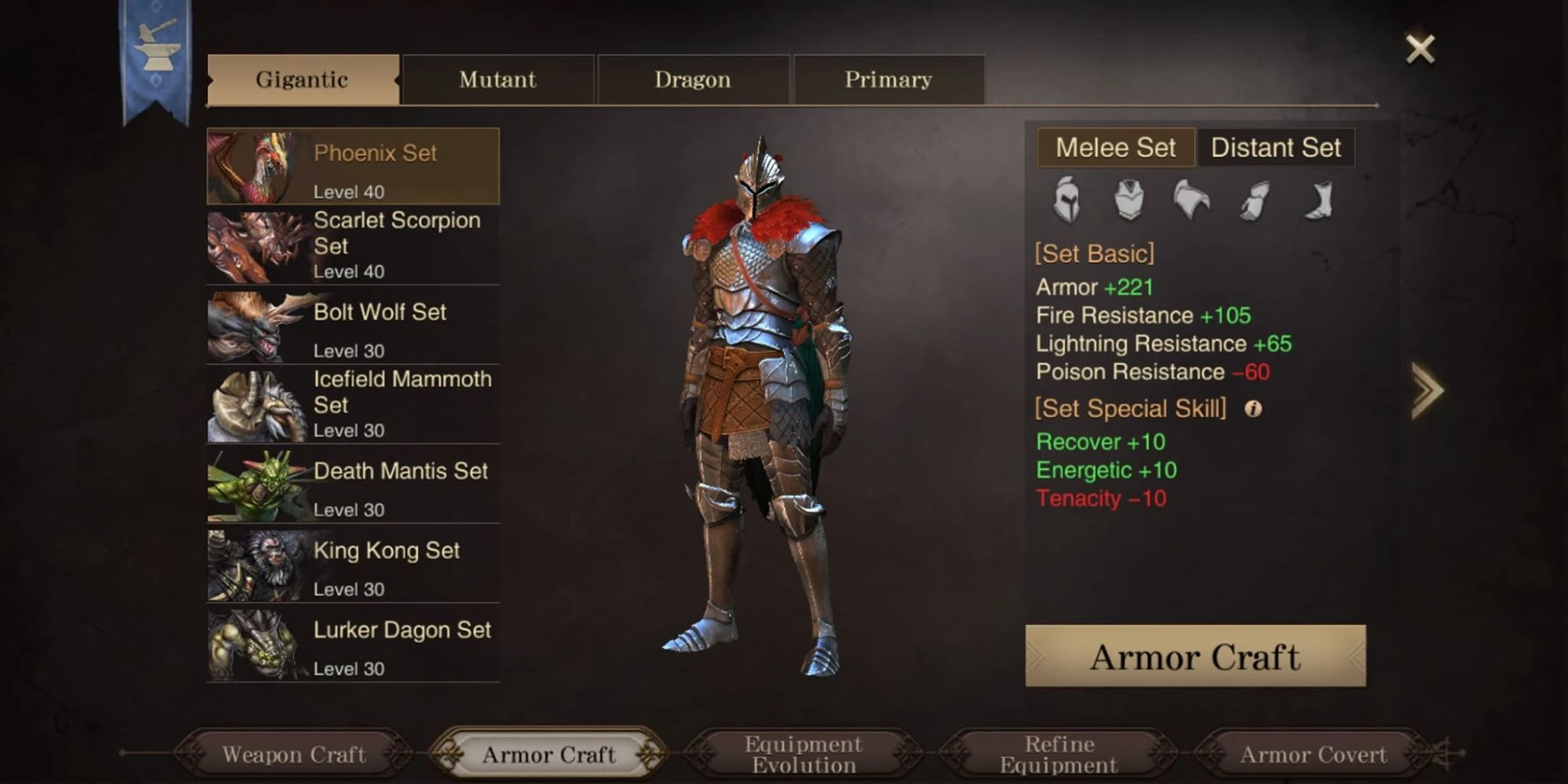This screenshot has width=1568, height=784.
Task: Toggle to Melee Set view
Action: click(1116, 147)
